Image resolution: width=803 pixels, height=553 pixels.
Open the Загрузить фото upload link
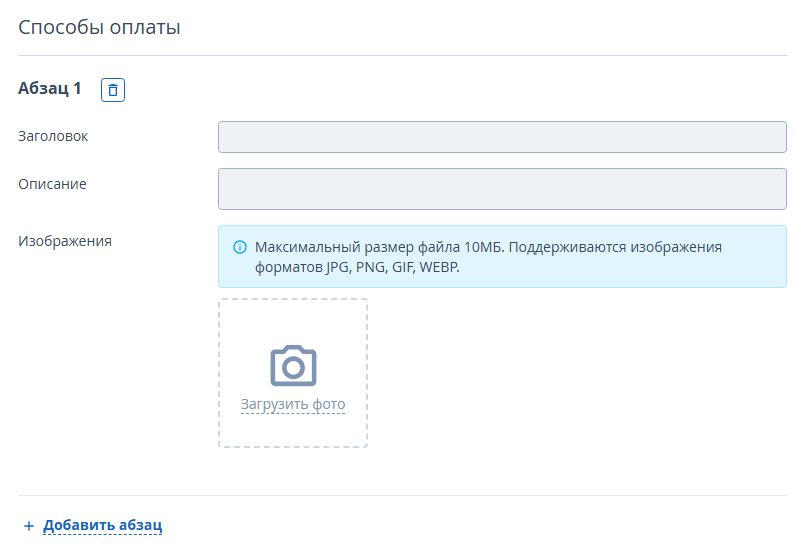coord(293,404)
